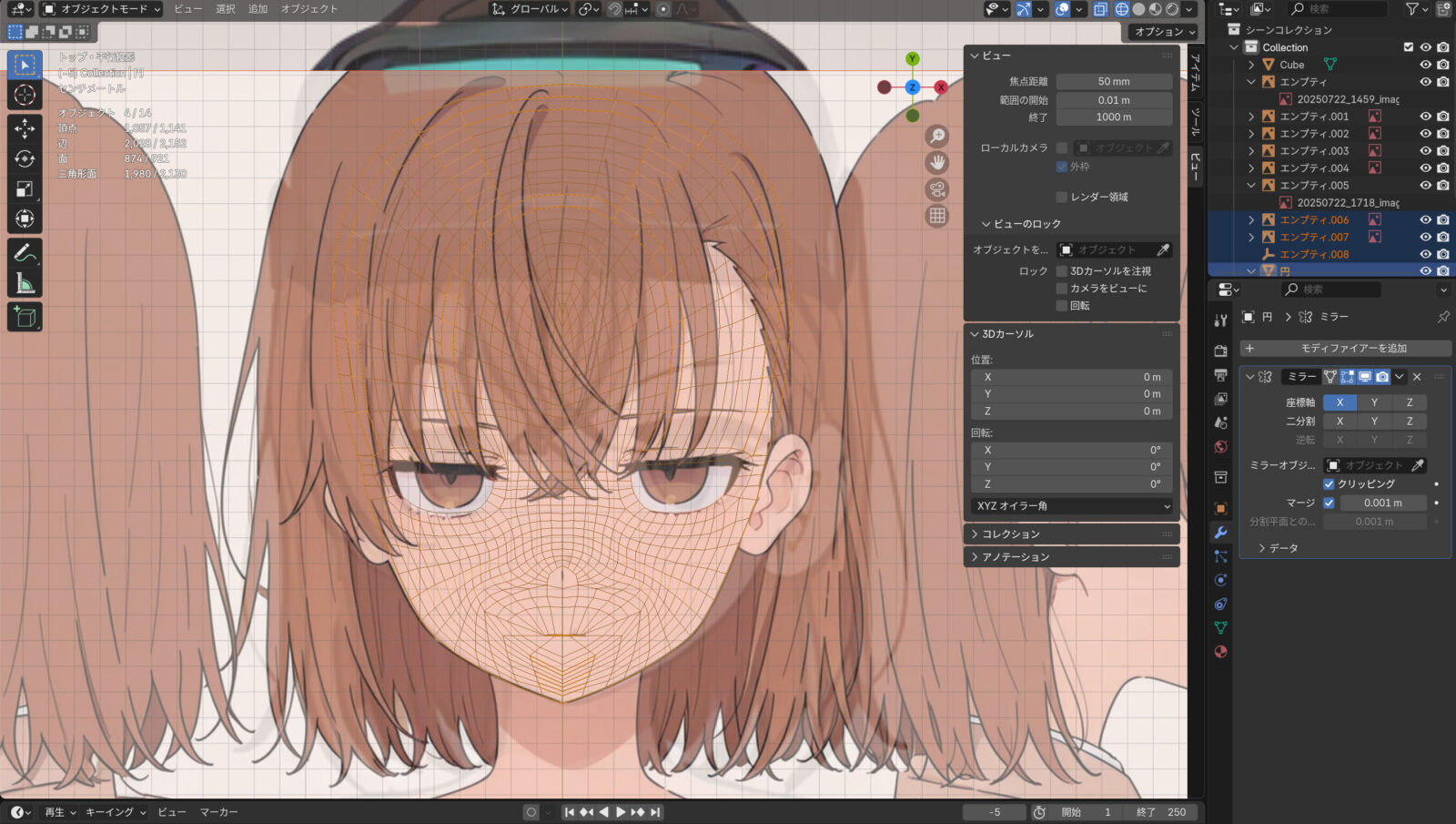This screenshot has height=824, width=1456.
Task: Click play animation button in timeline
Action: pos(621,812)
